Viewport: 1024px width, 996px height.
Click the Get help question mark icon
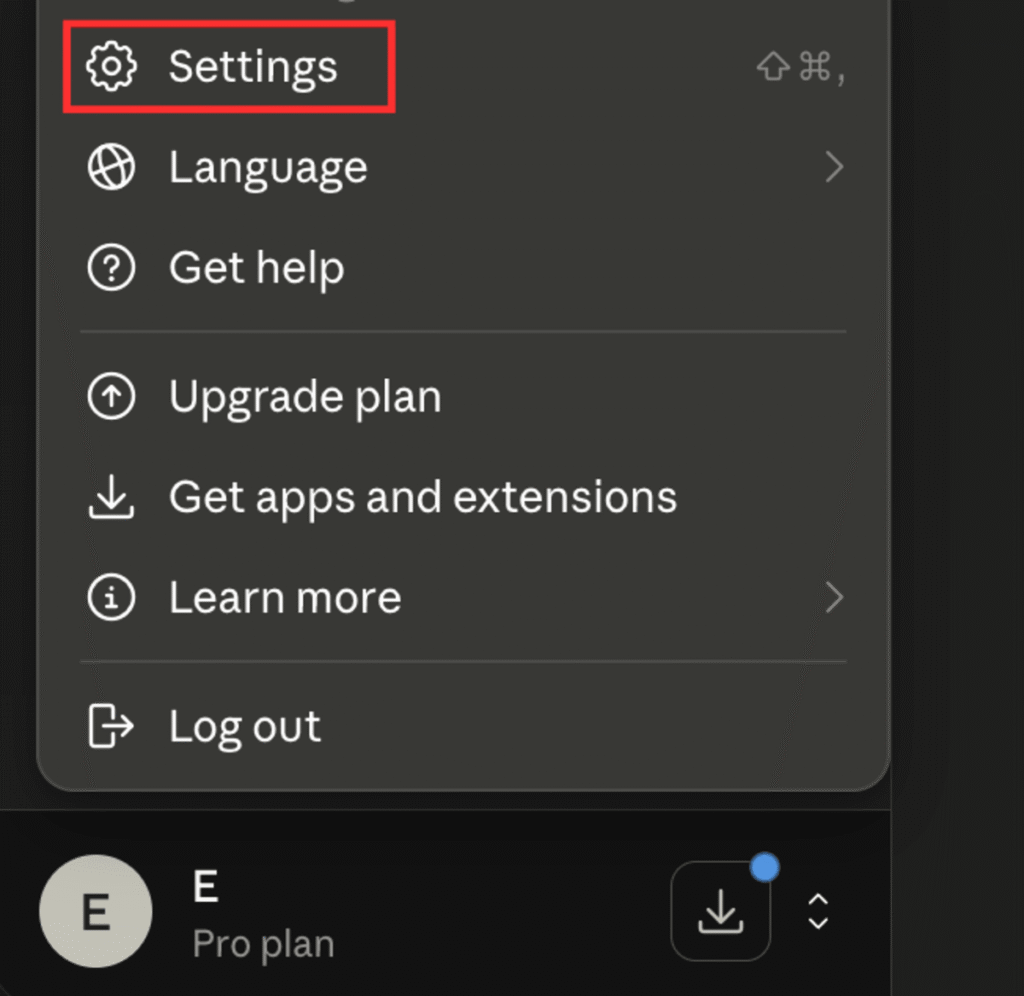coord(112,267)
